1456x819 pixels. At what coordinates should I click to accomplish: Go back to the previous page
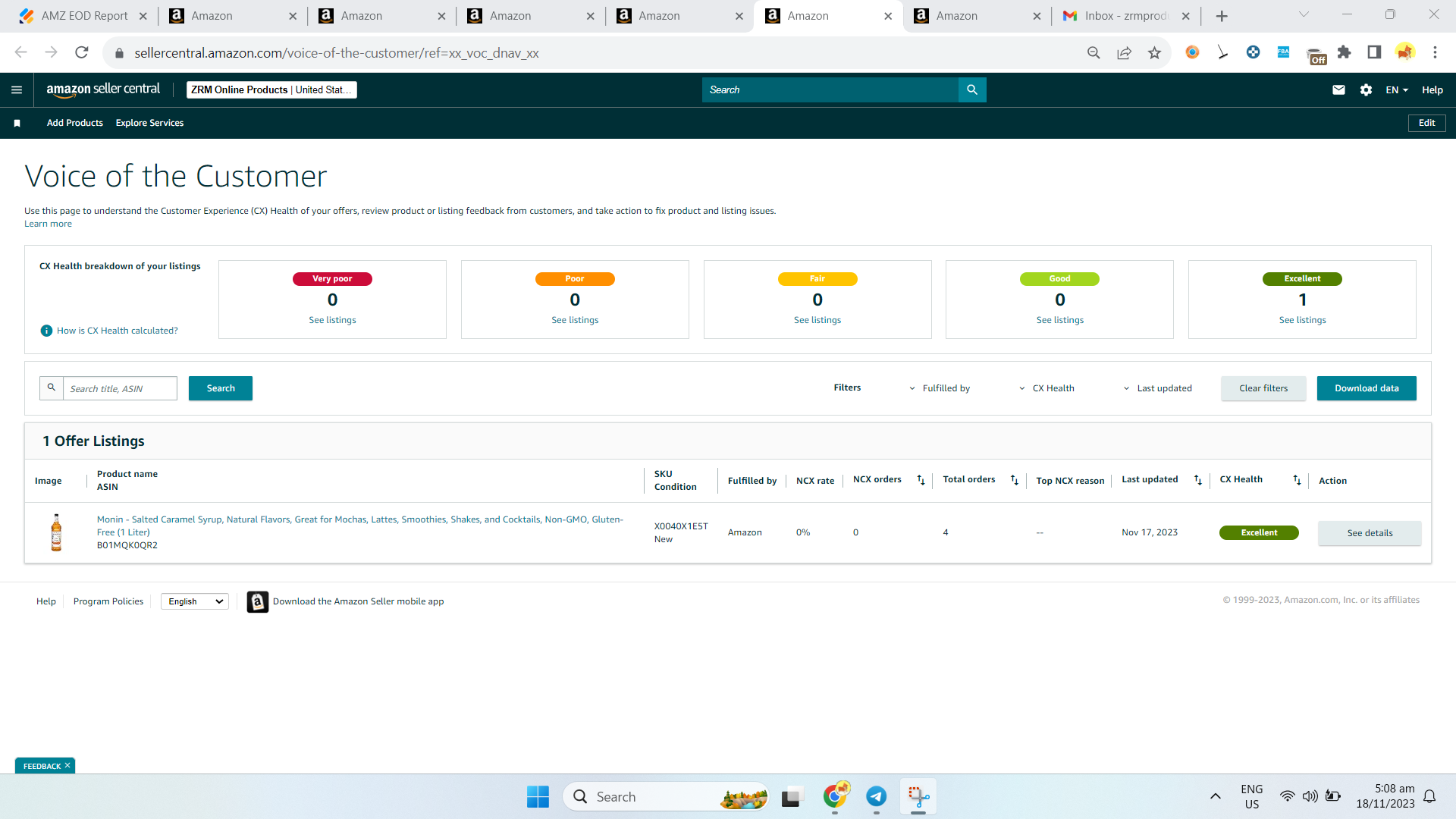click(21, 52)
